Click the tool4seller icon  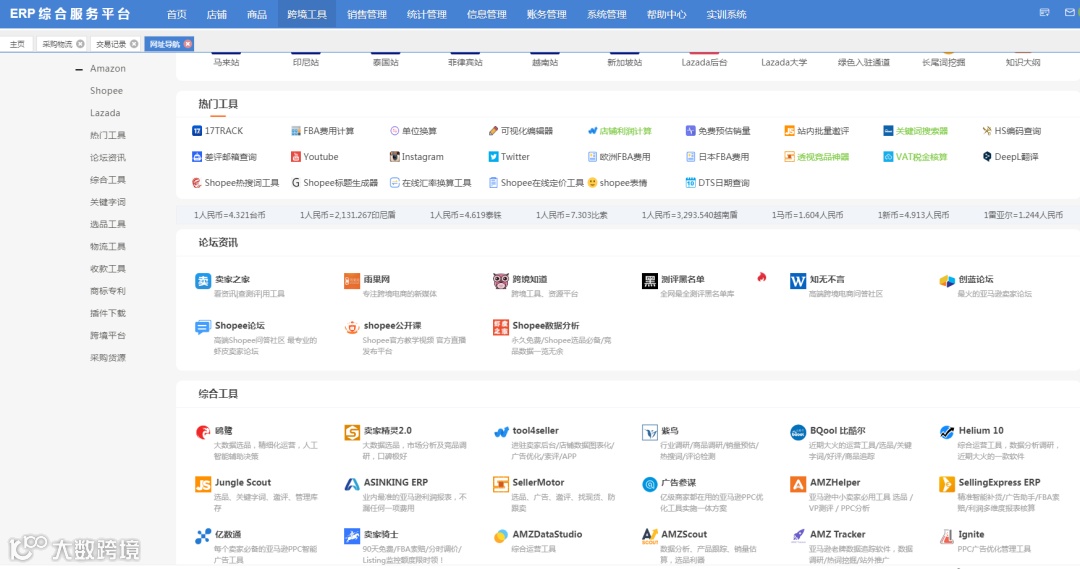click(501, 432)
